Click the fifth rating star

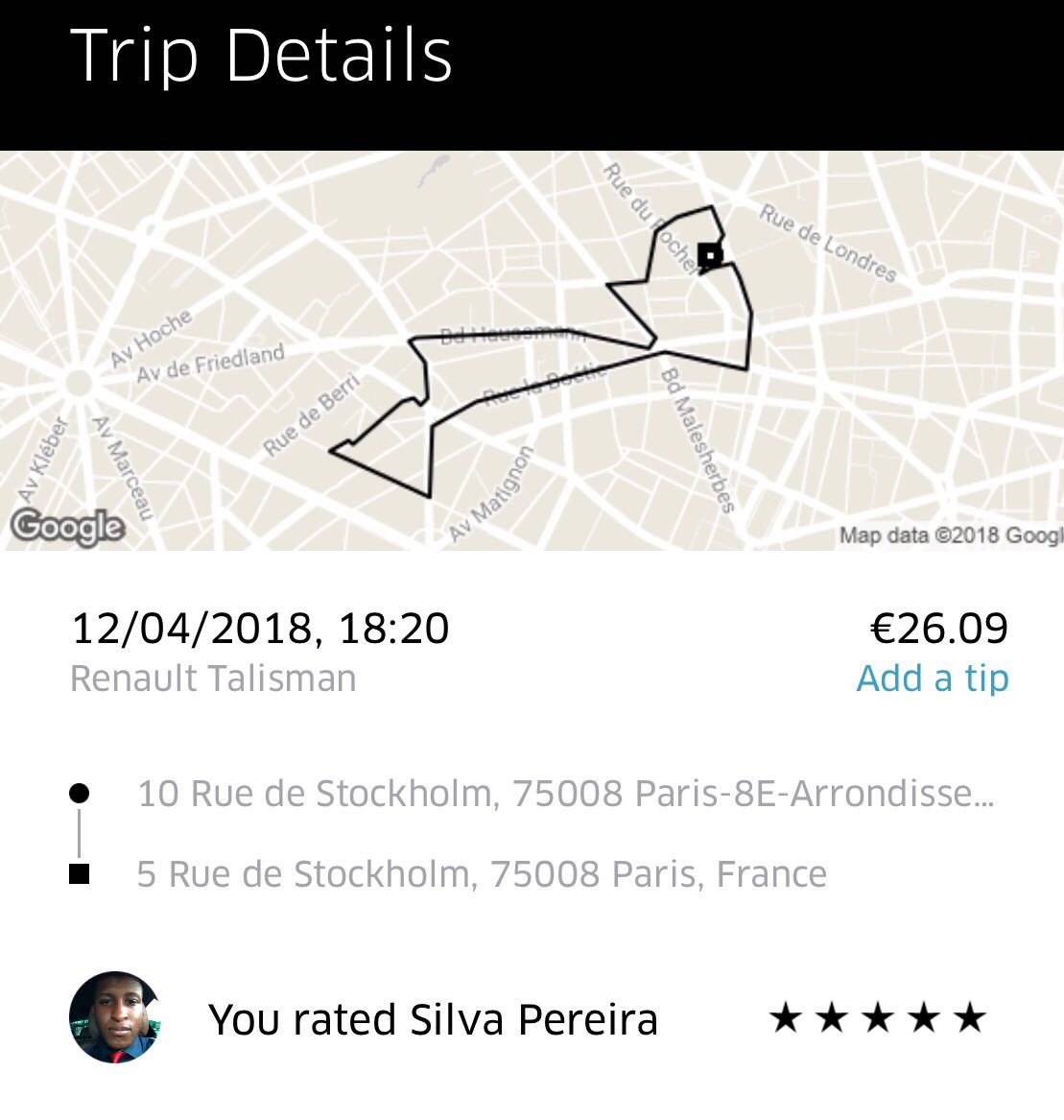(x=970, y=1017)
